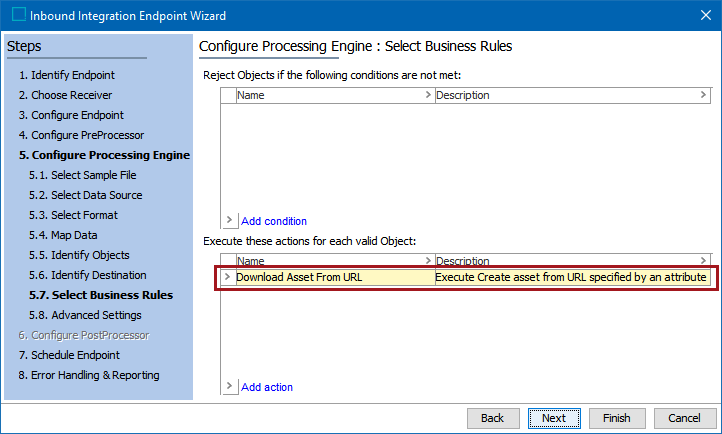This screenshot has width=722, height=434.
Task: Click the Add condition link
Action: pos(274,221)
